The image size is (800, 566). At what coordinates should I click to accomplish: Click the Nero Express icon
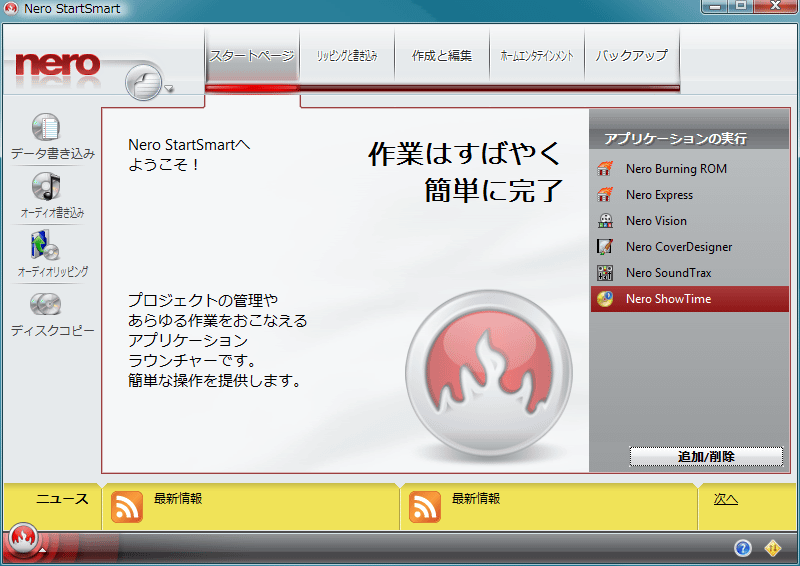(x=605, y=194)
